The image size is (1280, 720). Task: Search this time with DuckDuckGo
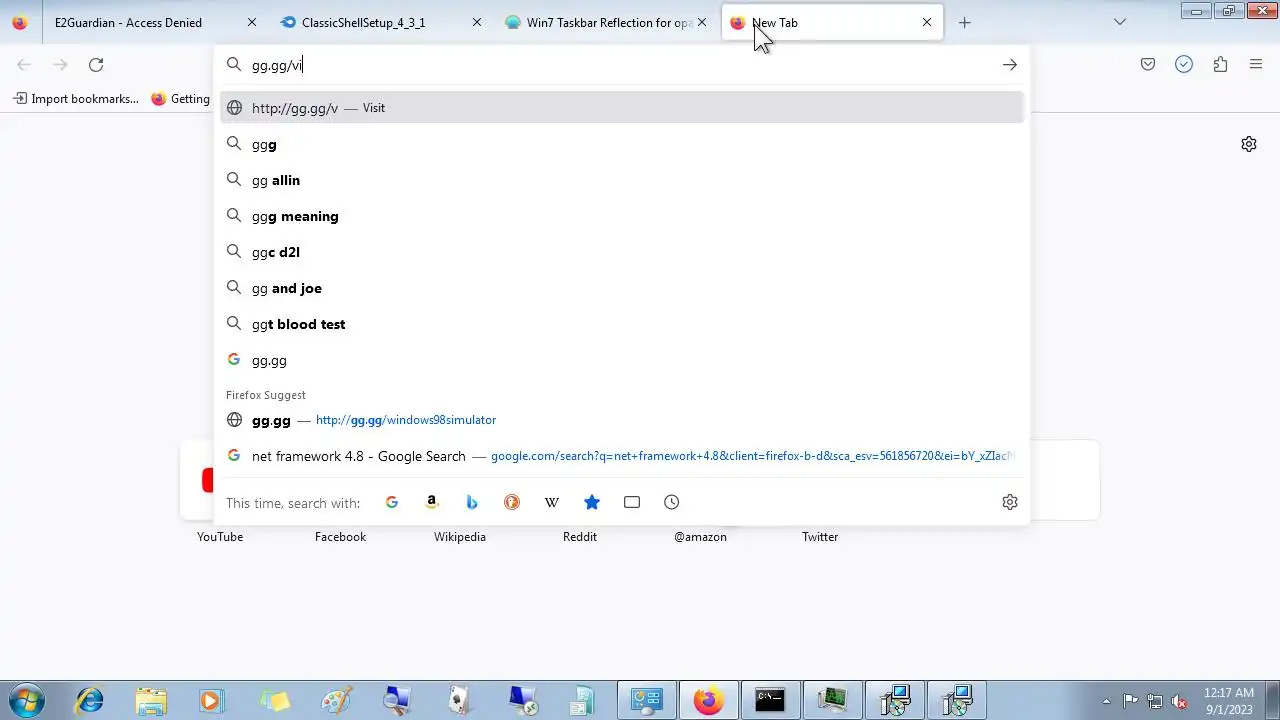[x=512, y=502]
